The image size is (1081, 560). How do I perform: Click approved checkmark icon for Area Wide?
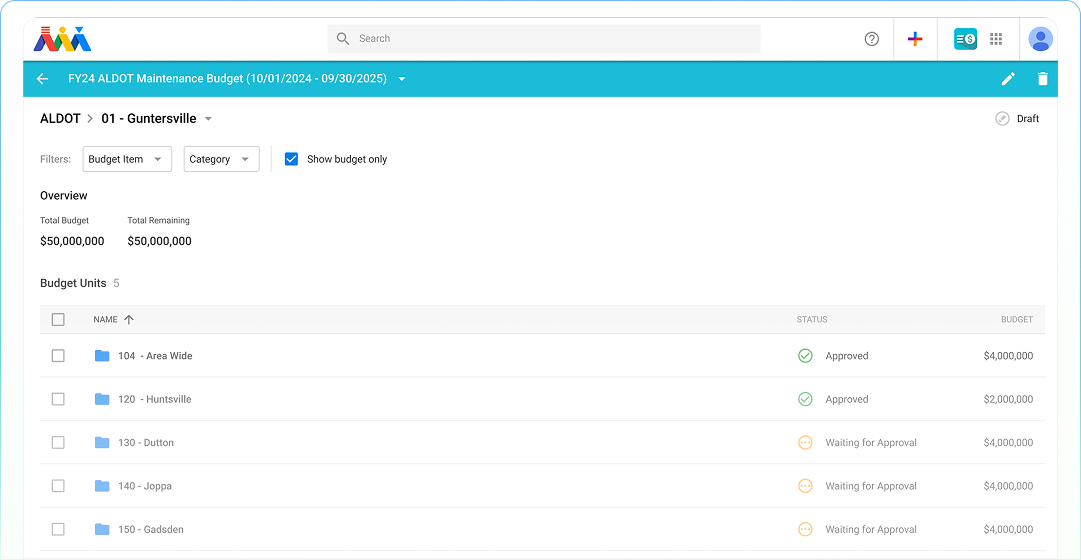(x=805, y=356)
